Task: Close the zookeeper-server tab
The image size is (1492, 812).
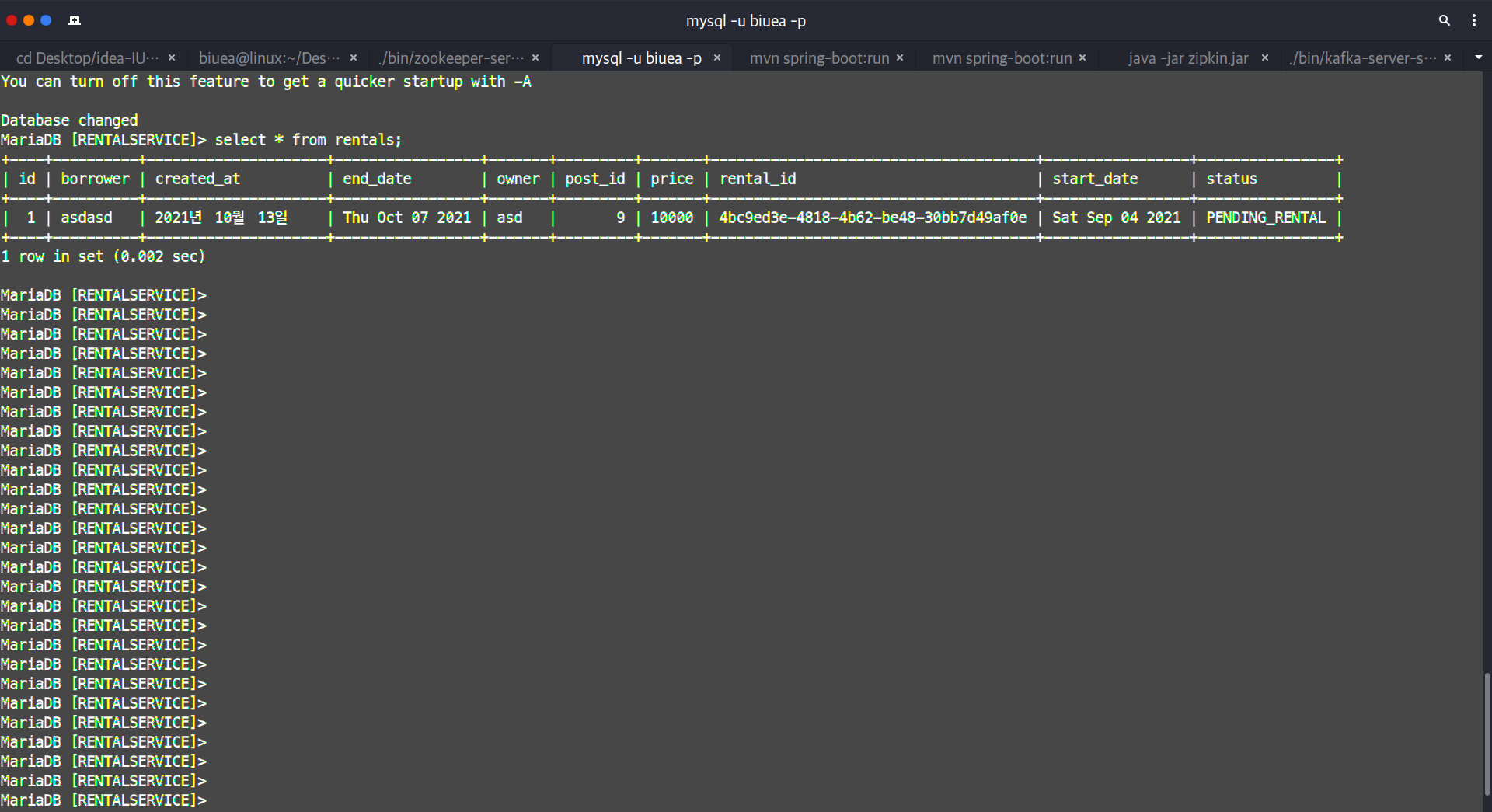Action: (535, 58)
